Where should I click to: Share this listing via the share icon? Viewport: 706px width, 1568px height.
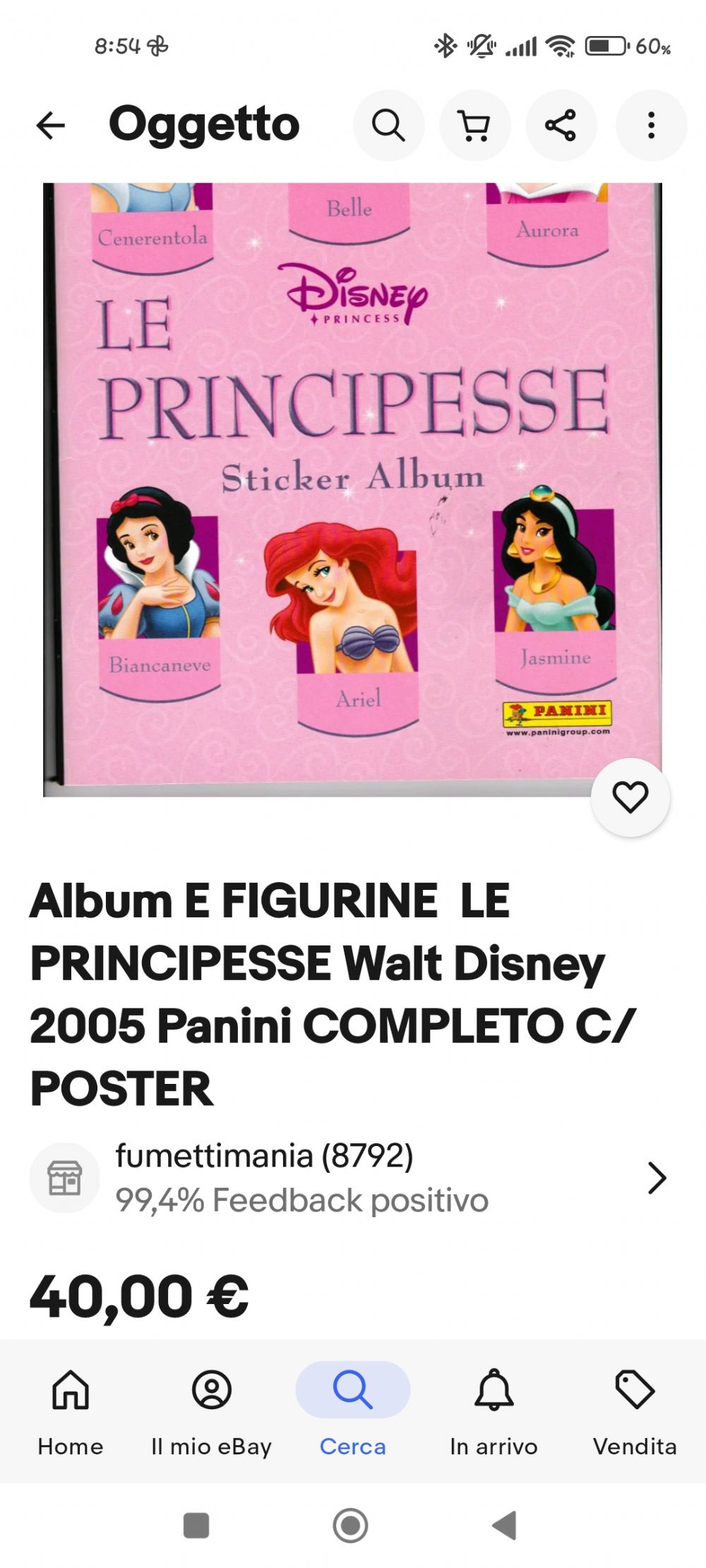click(561, 126)
